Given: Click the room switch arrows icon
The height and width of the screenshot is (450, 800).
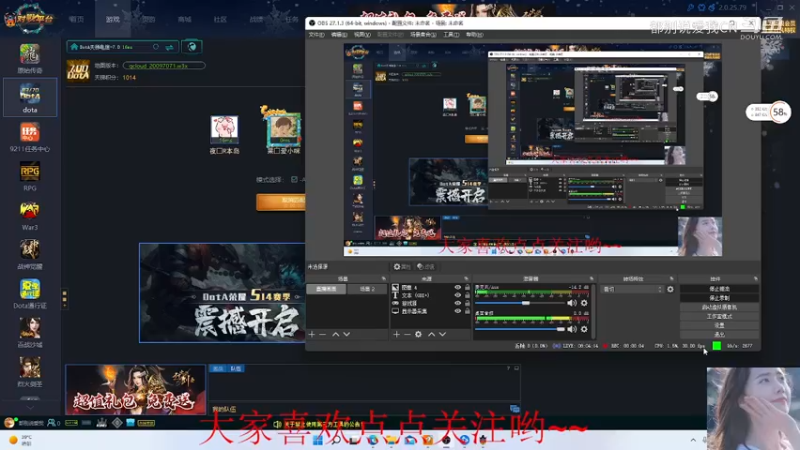Looking at the screenshot, I should point(169,47).
